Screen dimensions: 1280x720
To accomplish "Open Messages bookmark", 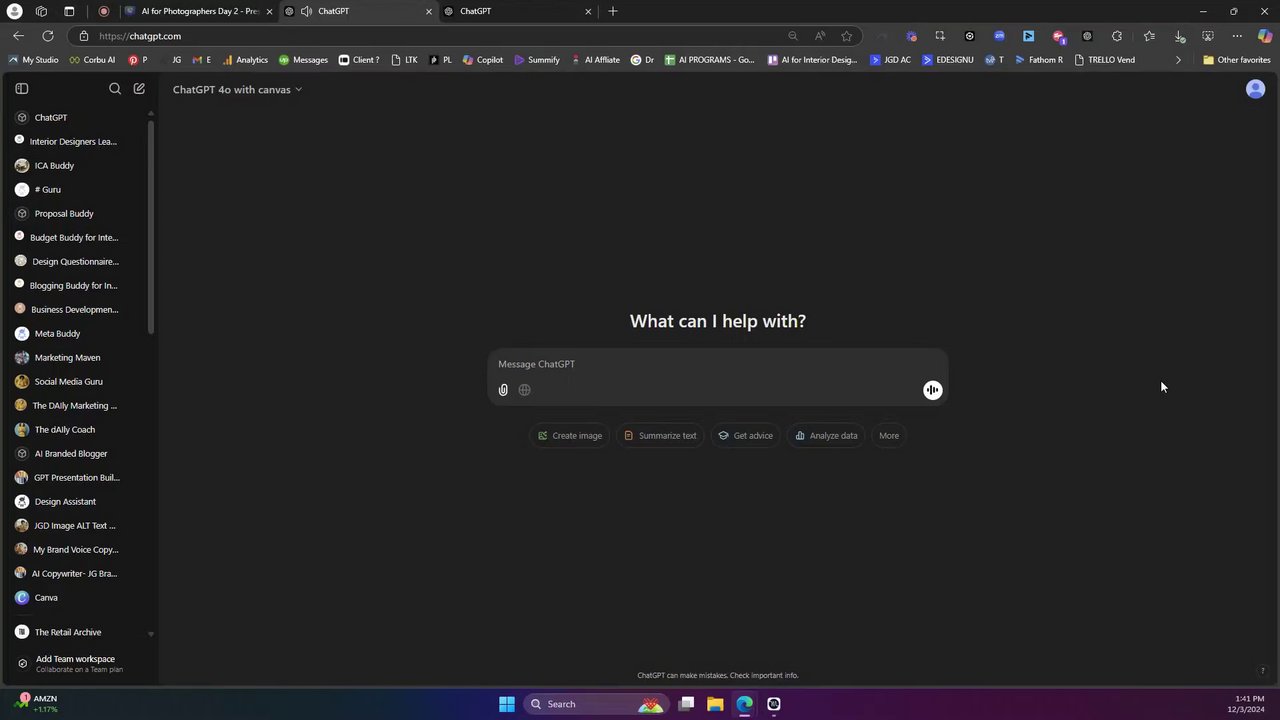I will tap(303, 60).
